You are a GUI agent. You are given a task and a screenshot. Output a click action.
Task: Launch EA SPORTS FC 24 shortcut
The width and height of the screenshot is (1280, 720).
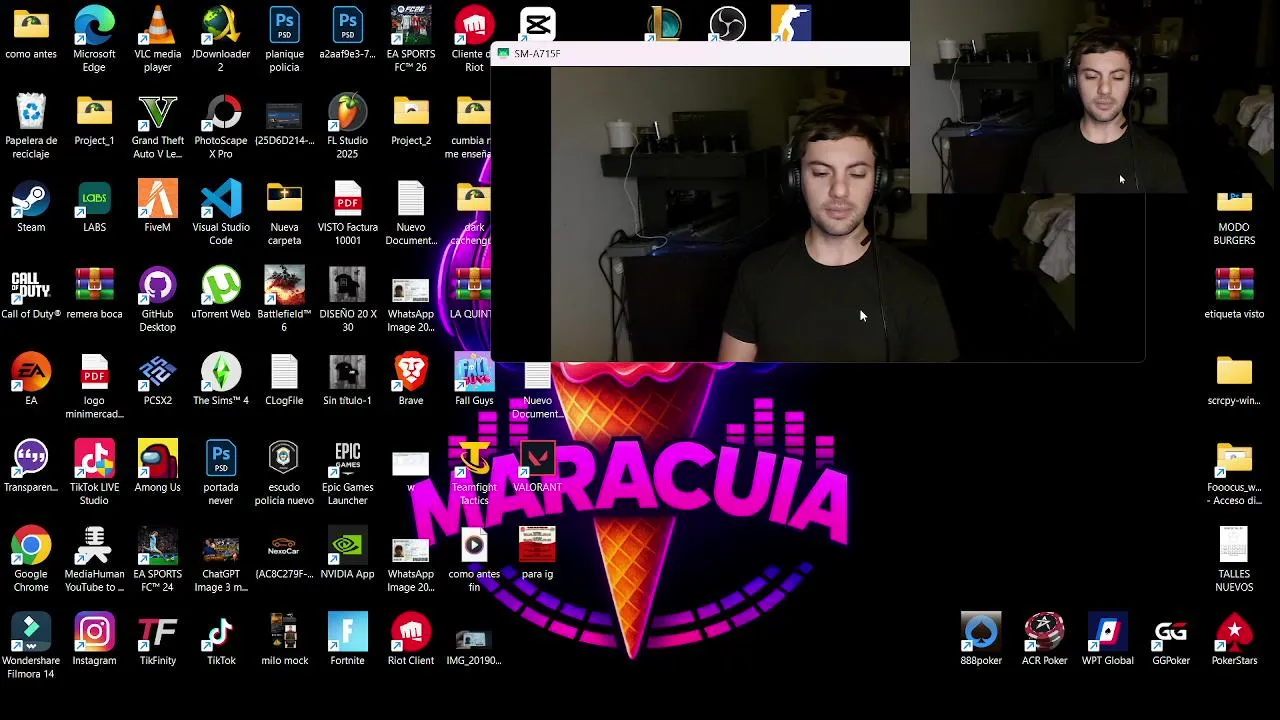[158, 559]
